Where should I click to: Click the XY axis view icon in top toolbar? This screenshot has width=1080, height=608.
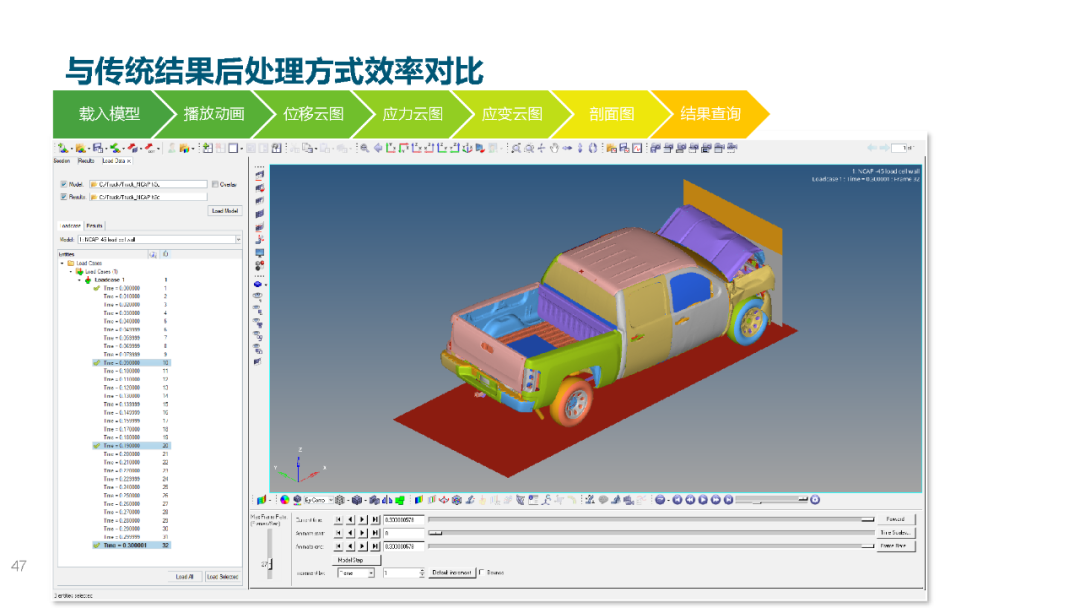pos(391,148)
